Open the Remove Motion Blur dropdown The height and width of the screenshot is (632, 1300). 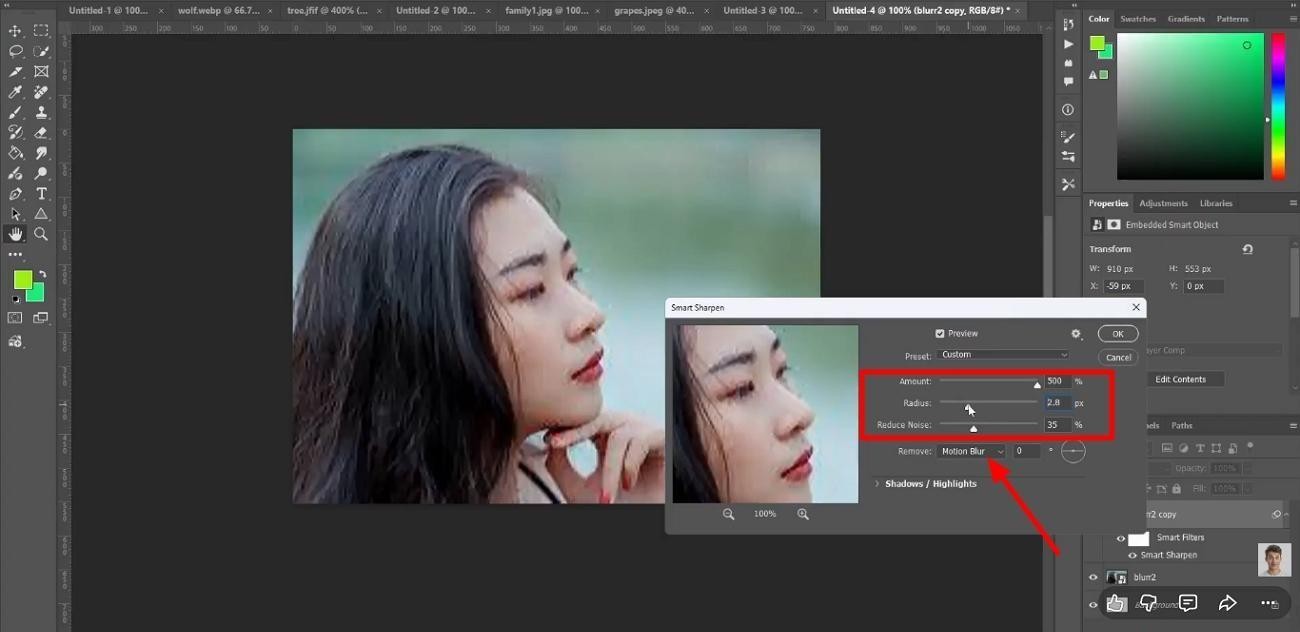pyautogui.click(x=972, y=451)
